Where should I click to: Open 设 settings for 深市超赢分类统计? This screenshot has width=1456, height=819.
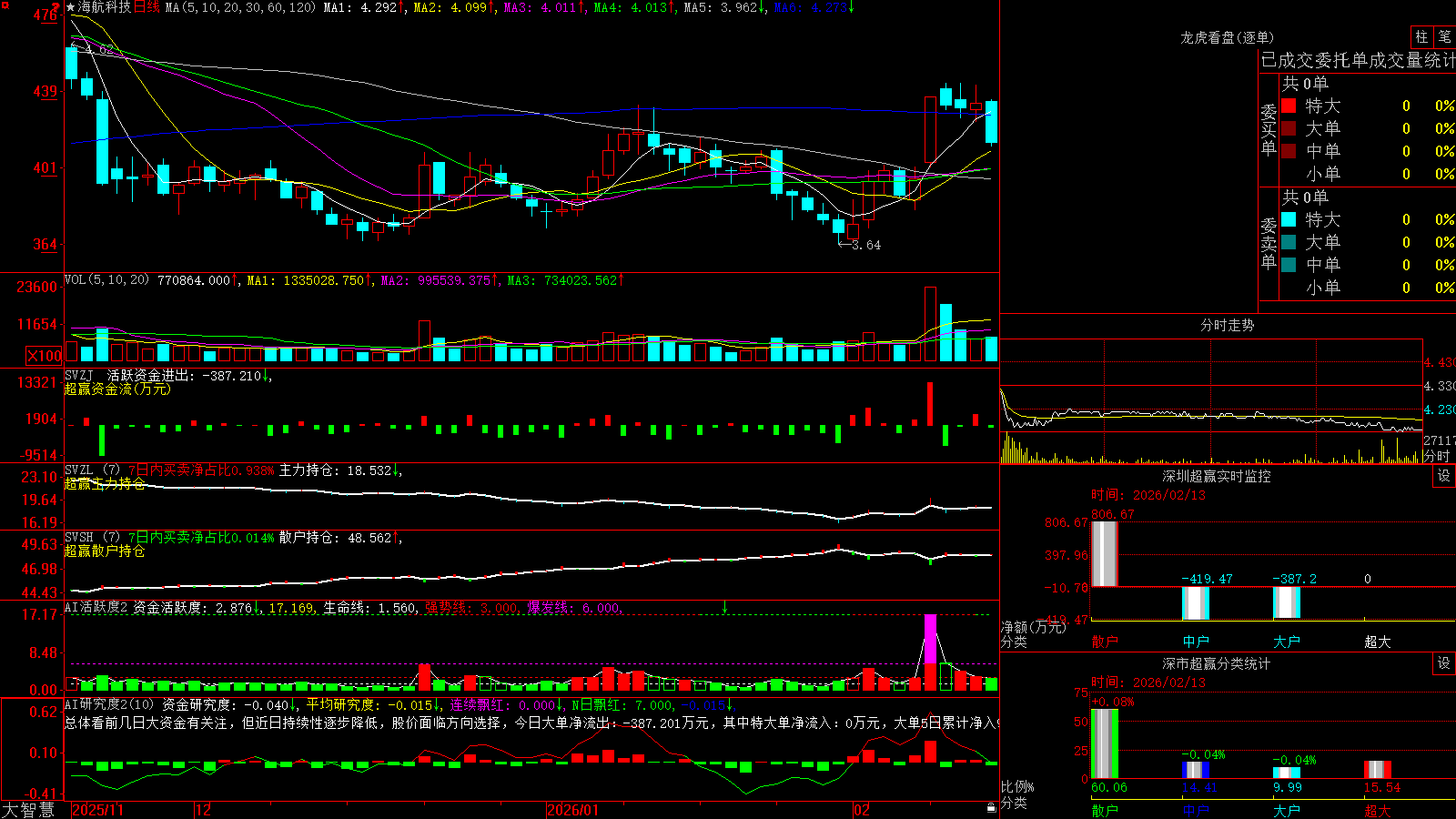coord(1444,663)
